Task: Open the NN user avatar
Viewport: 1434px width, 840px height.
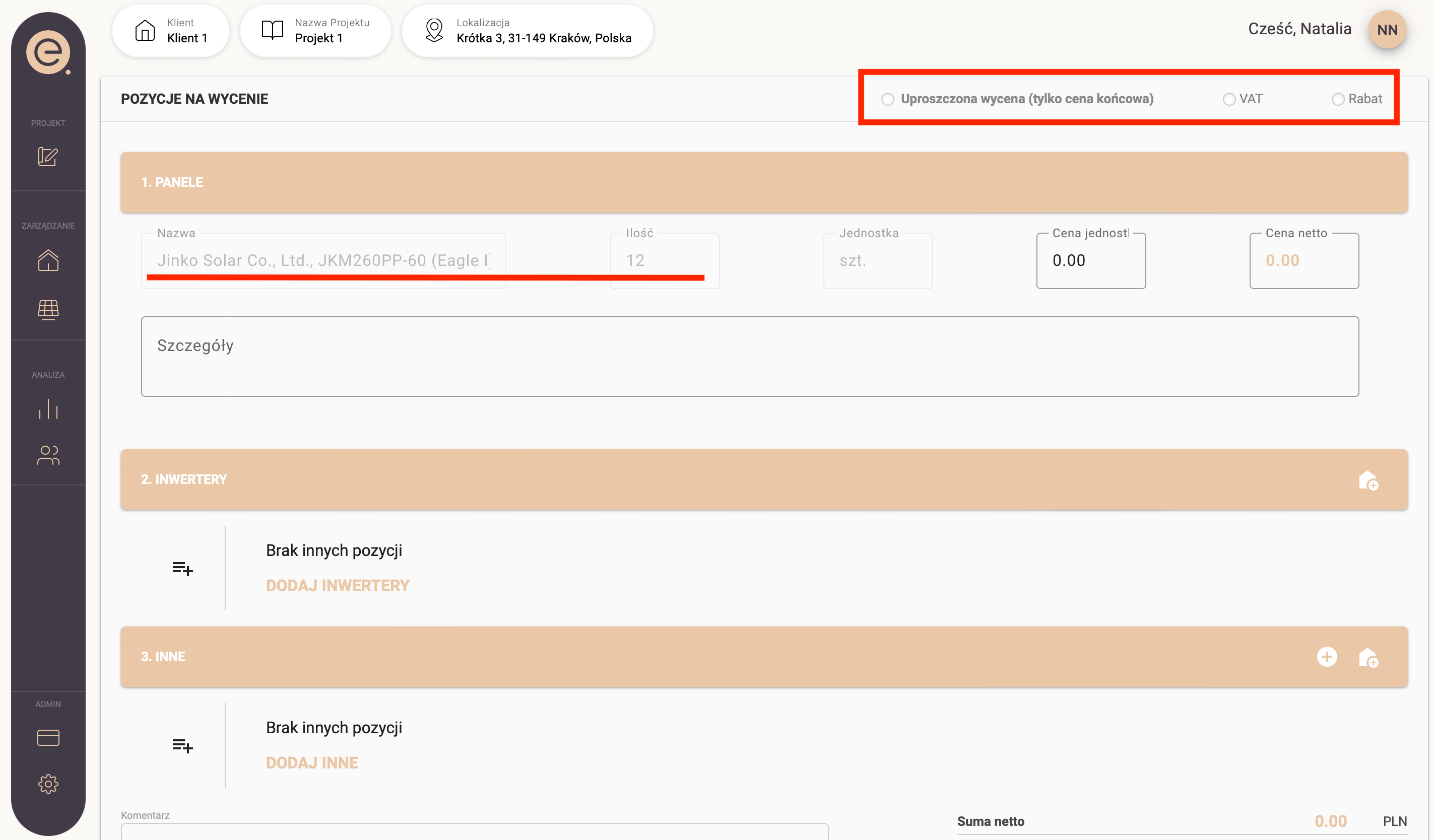Action: (1387, 30)
